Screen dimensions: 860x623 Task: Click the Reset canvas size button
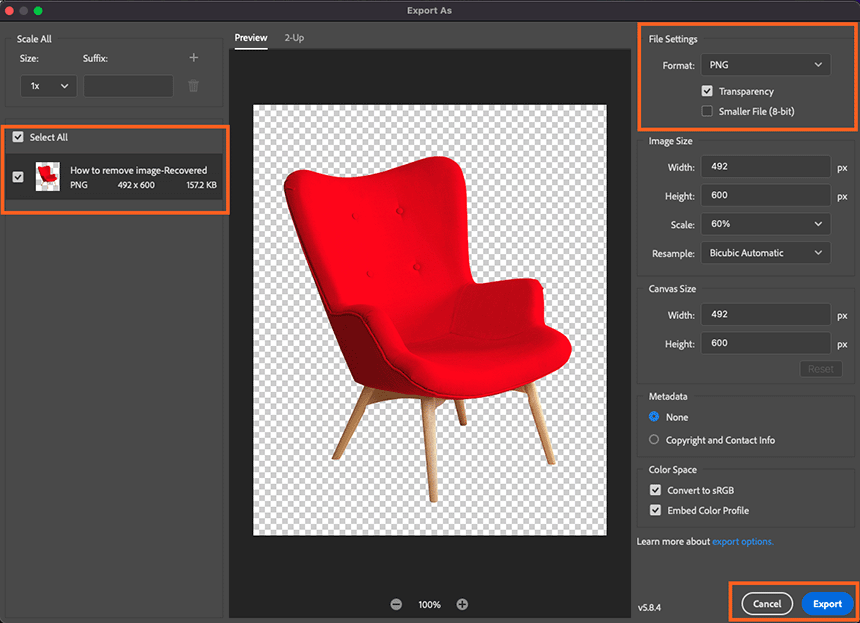[821, 369]
